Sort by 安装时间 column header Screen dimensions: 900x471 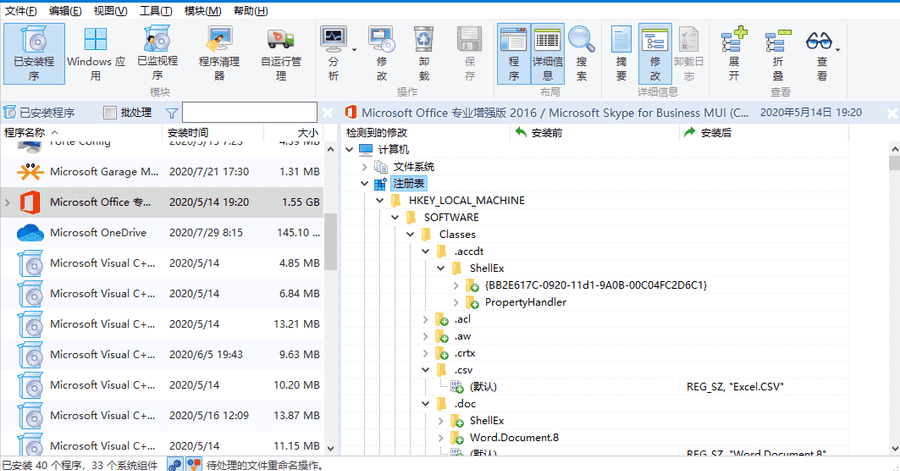(213, 133)
